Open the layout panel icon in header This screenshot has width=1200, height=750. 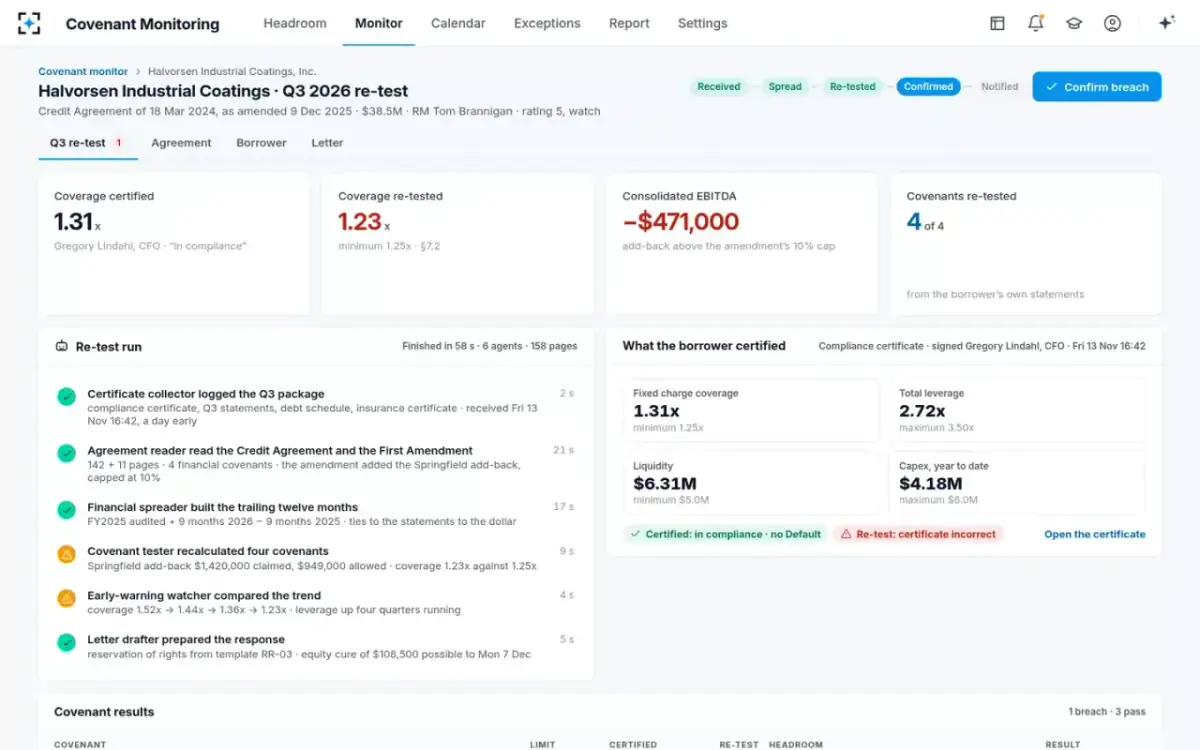[997, 23]
